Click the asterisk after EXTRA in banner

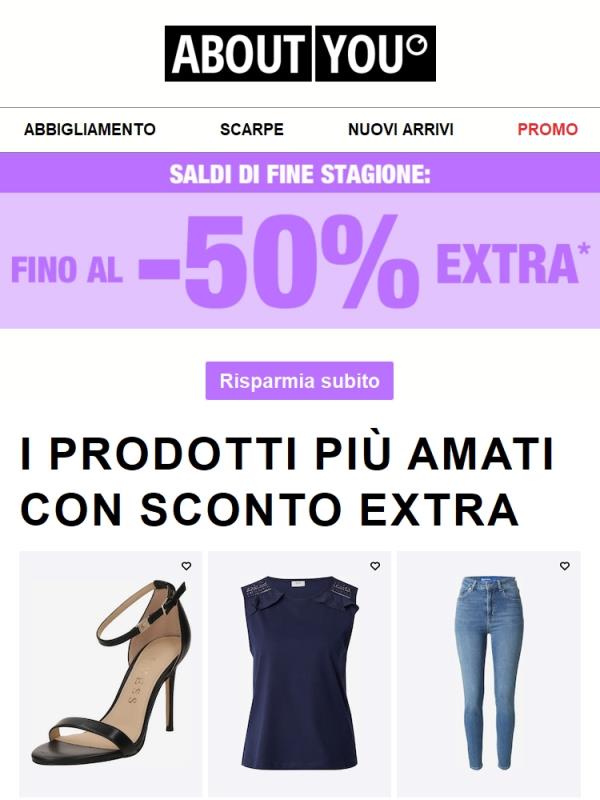[585, 250]
